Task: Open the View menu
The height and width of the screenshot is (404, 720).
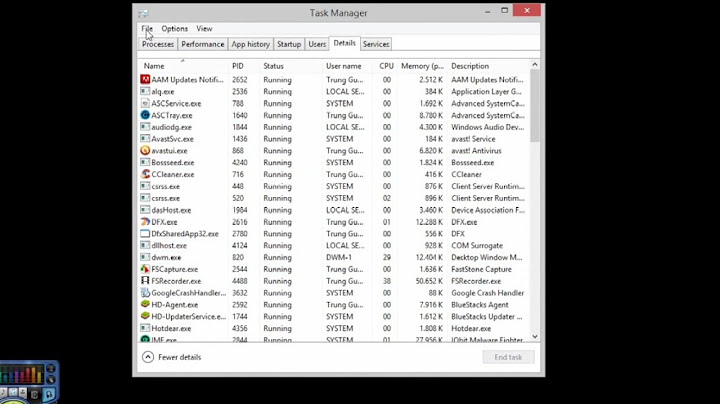Action: tap(204, 28)
